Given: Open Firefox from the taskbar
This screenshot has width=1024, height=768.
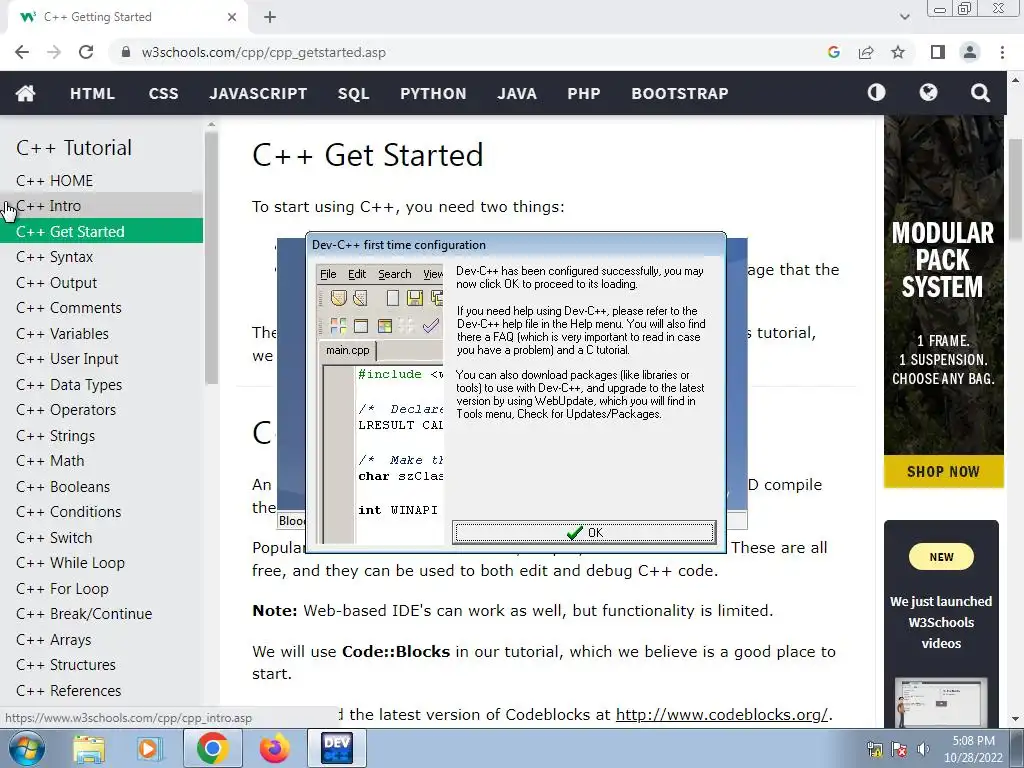Looking at the screenshot, I should click(274, 748).
